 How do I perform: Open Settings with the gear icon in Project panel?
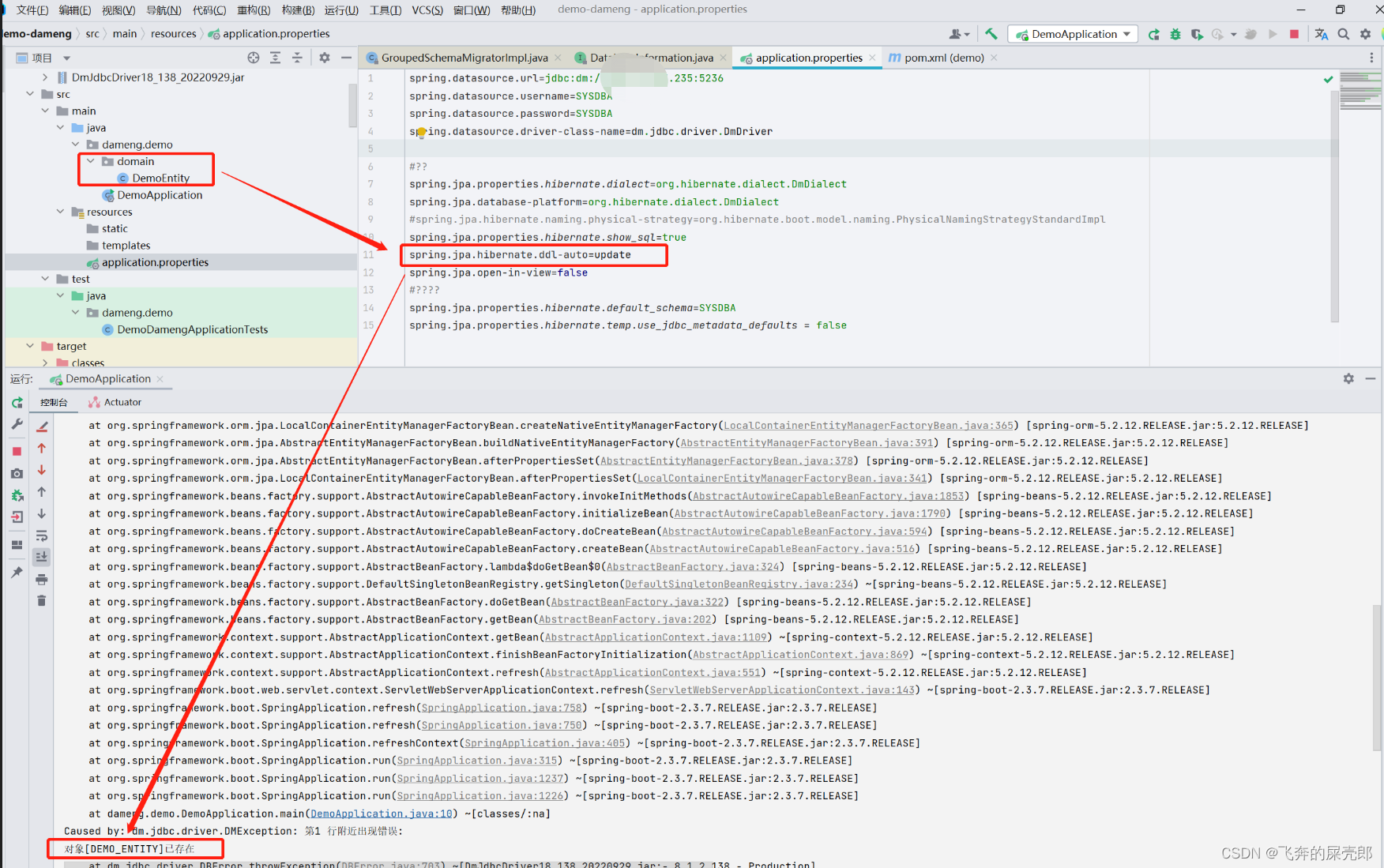click(x=324, y=57)
